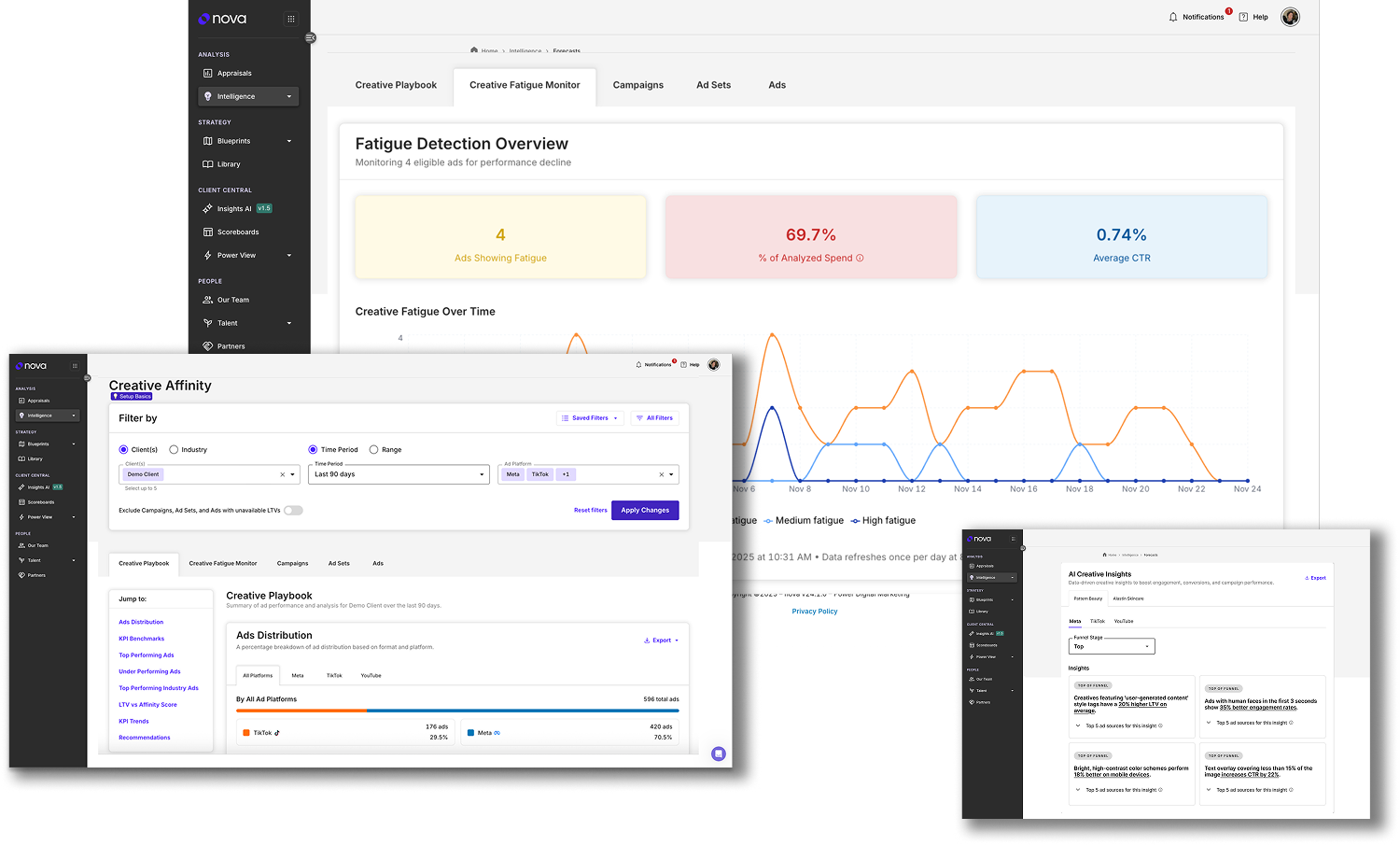Click the Setup Basics lightbulb badge
This screenshot has height=845, width=1400.
132,397
